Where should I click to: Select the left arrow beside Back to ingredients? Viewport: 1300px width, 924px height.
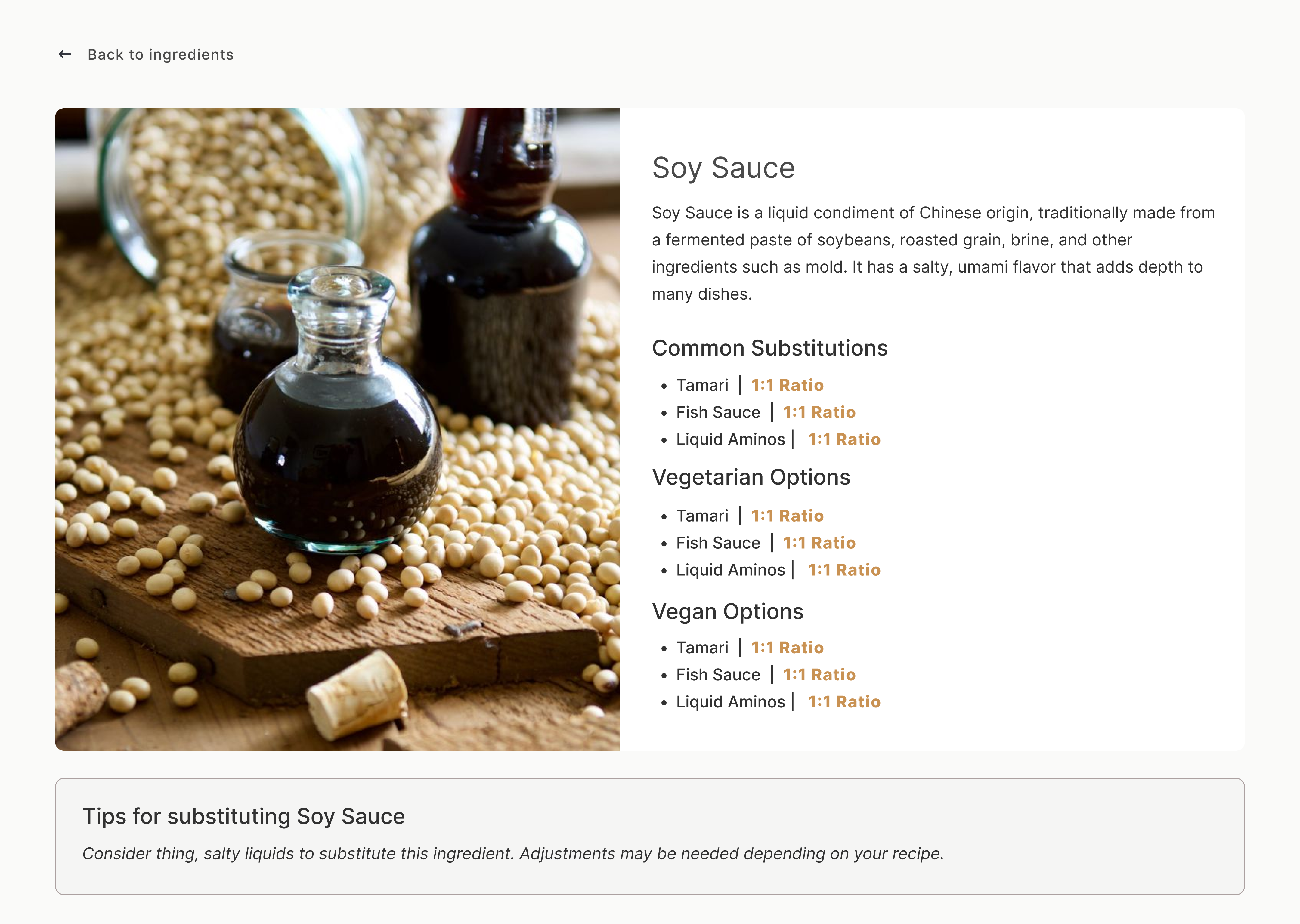pos(65,54)
